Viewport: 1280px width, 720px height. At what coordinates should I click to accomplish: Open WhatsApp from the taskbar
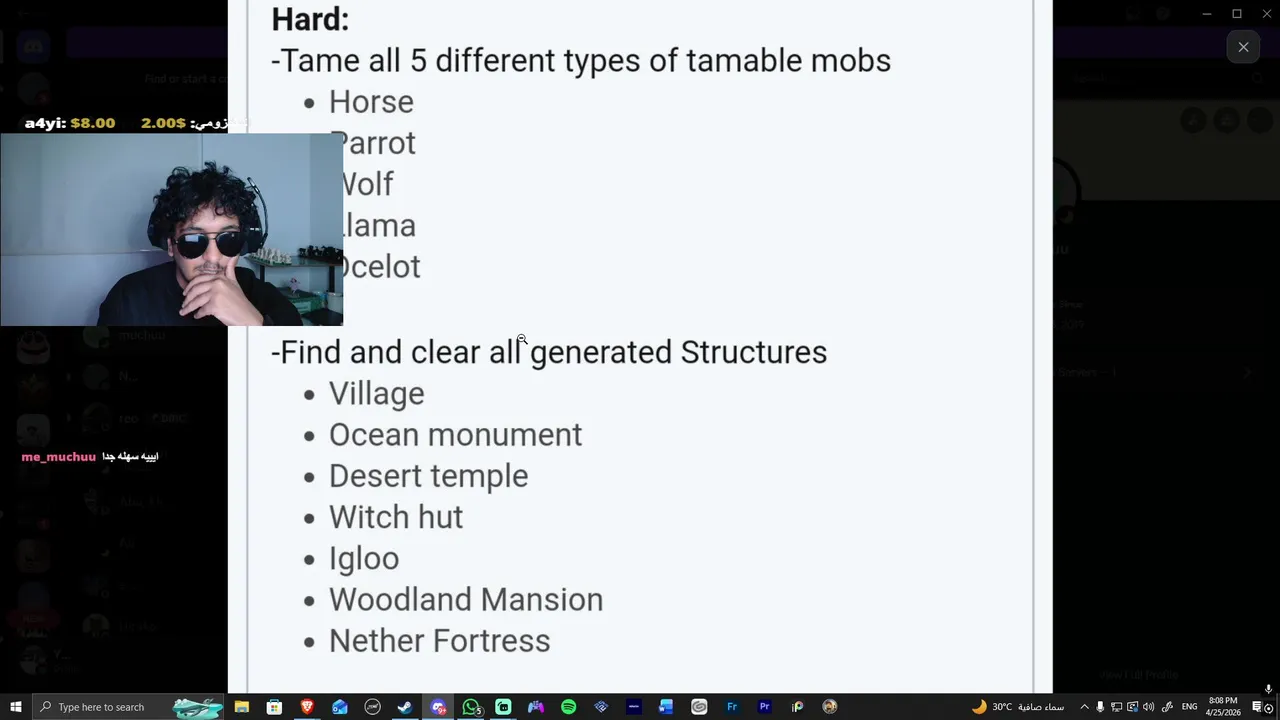coord(471,707)
